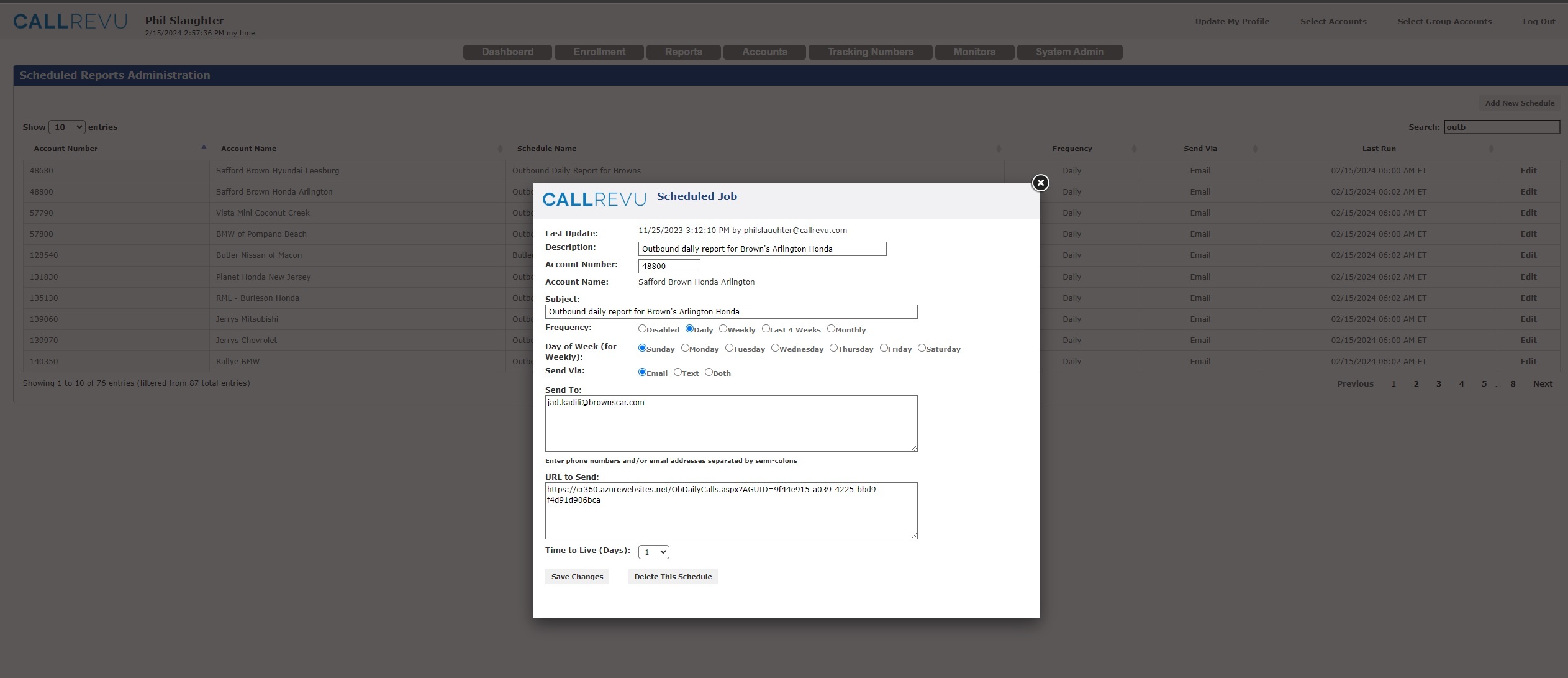Close the Scheduled Job dialog
Screen dimensions: 1568x678
(1040, 183)
